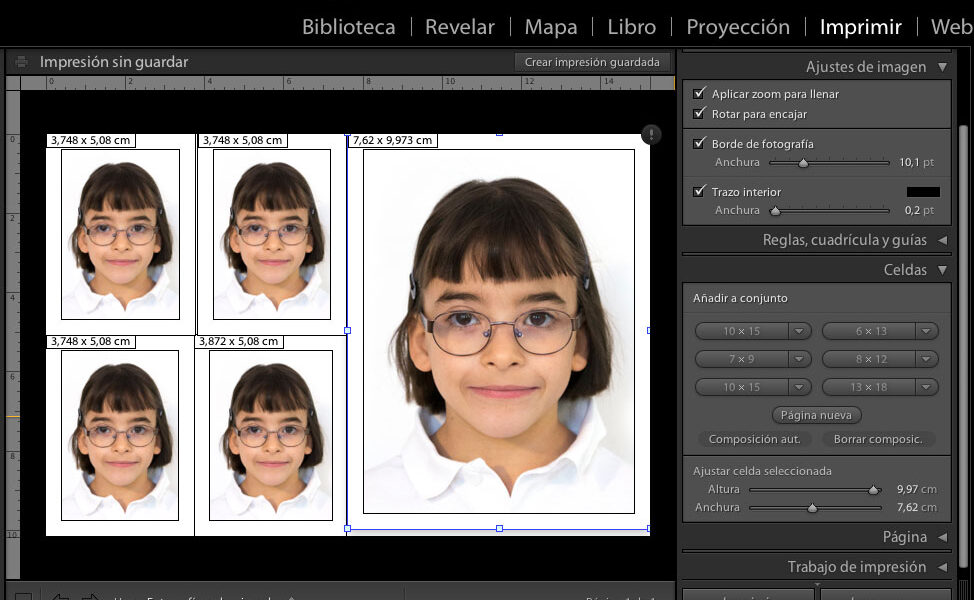Open the Trazo interior color swatch

coord(925,191)
